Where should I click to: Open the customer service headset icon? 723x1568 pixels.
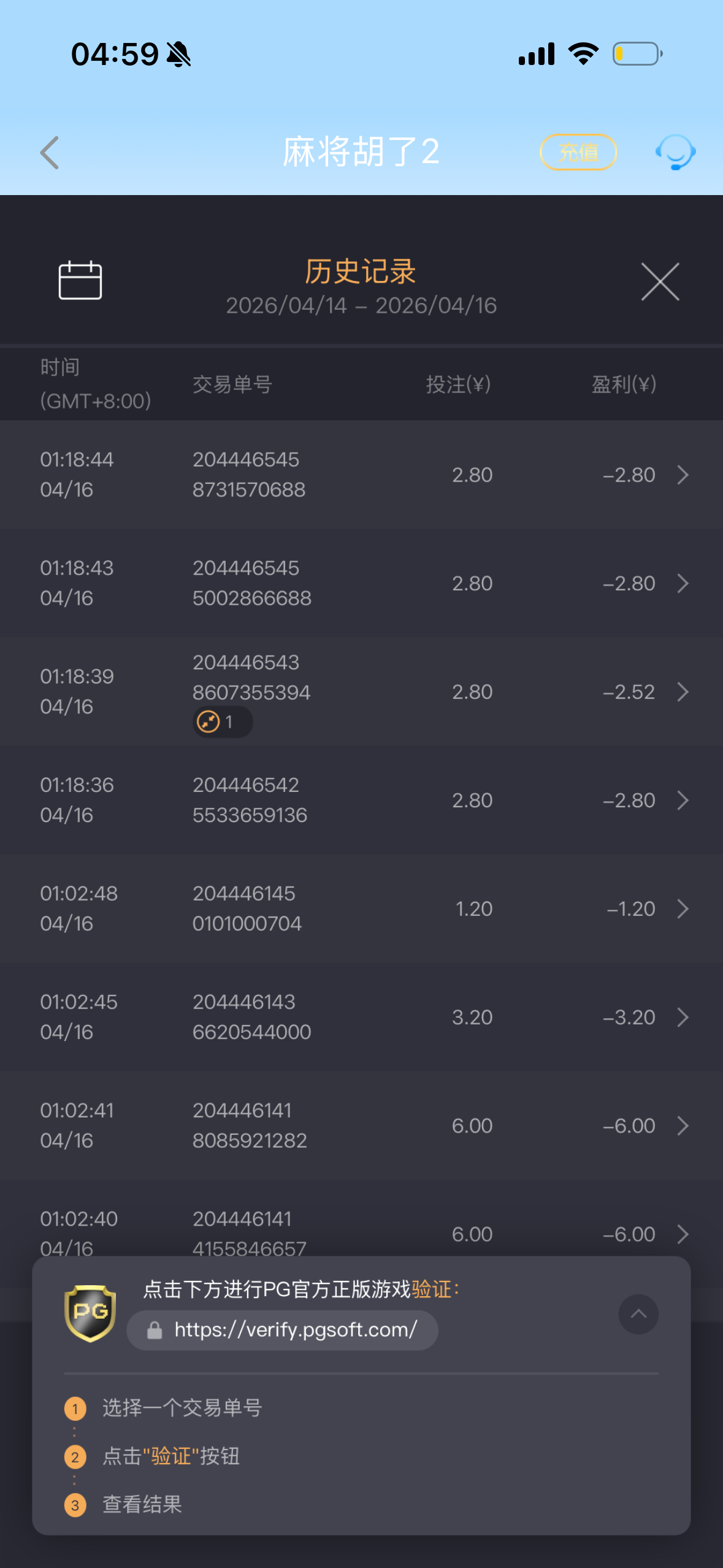click(x=675, y=152)
